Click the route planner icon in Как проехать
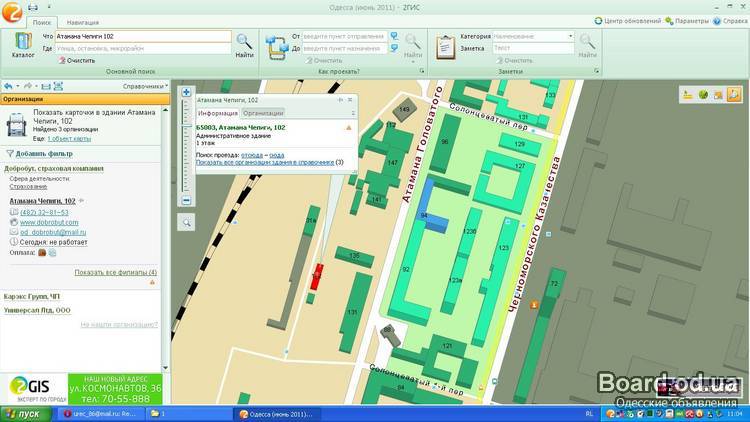The height and width of the screenshot is (422, 750). tap(277, 47)
